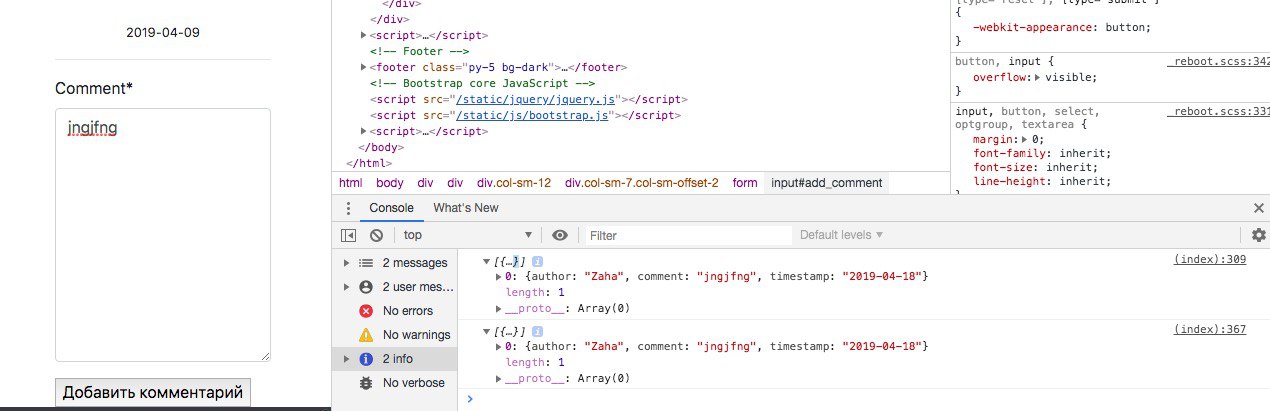Clear the console with the ban icon
1270x411 pixels.
(x=376, y=235)
